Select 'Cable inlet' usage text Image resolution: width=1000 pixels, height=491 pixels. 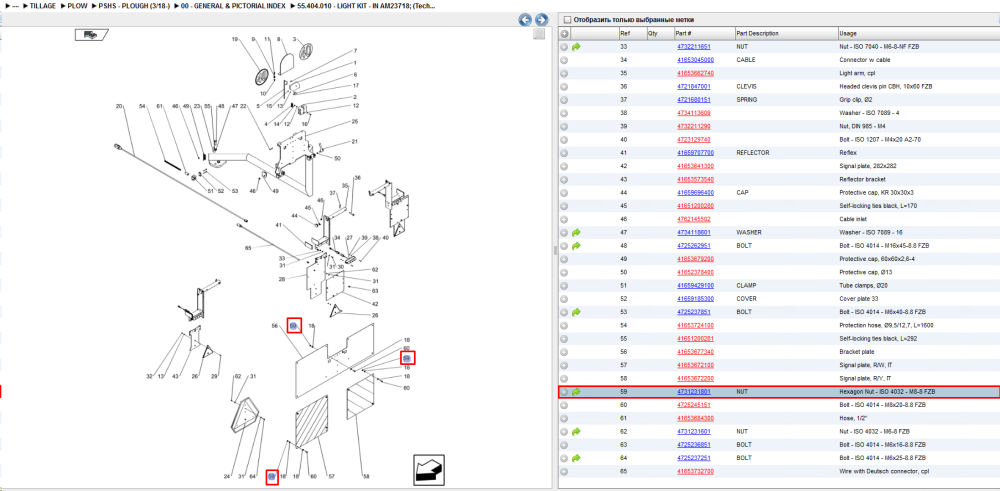point(854,219)
